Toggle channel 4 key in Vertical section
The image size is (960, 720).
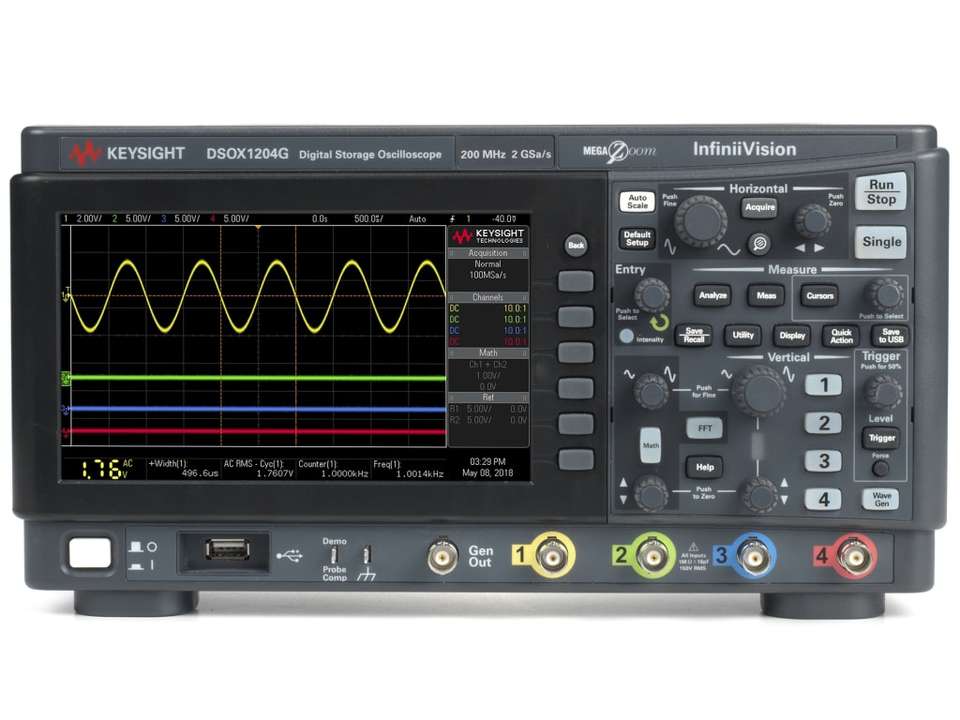[823, 500]
